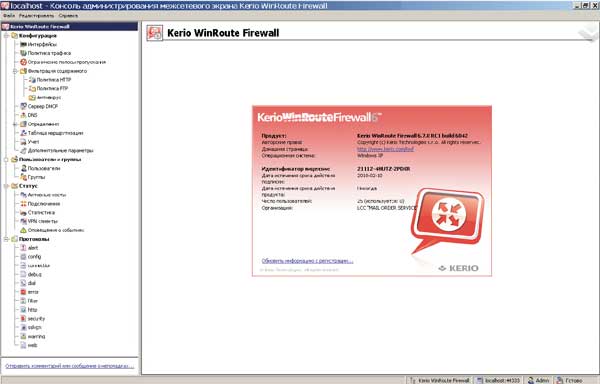
Task: Open Политика HTTP icon in tree
Action: pyautogui.click(x=32, y=80)
